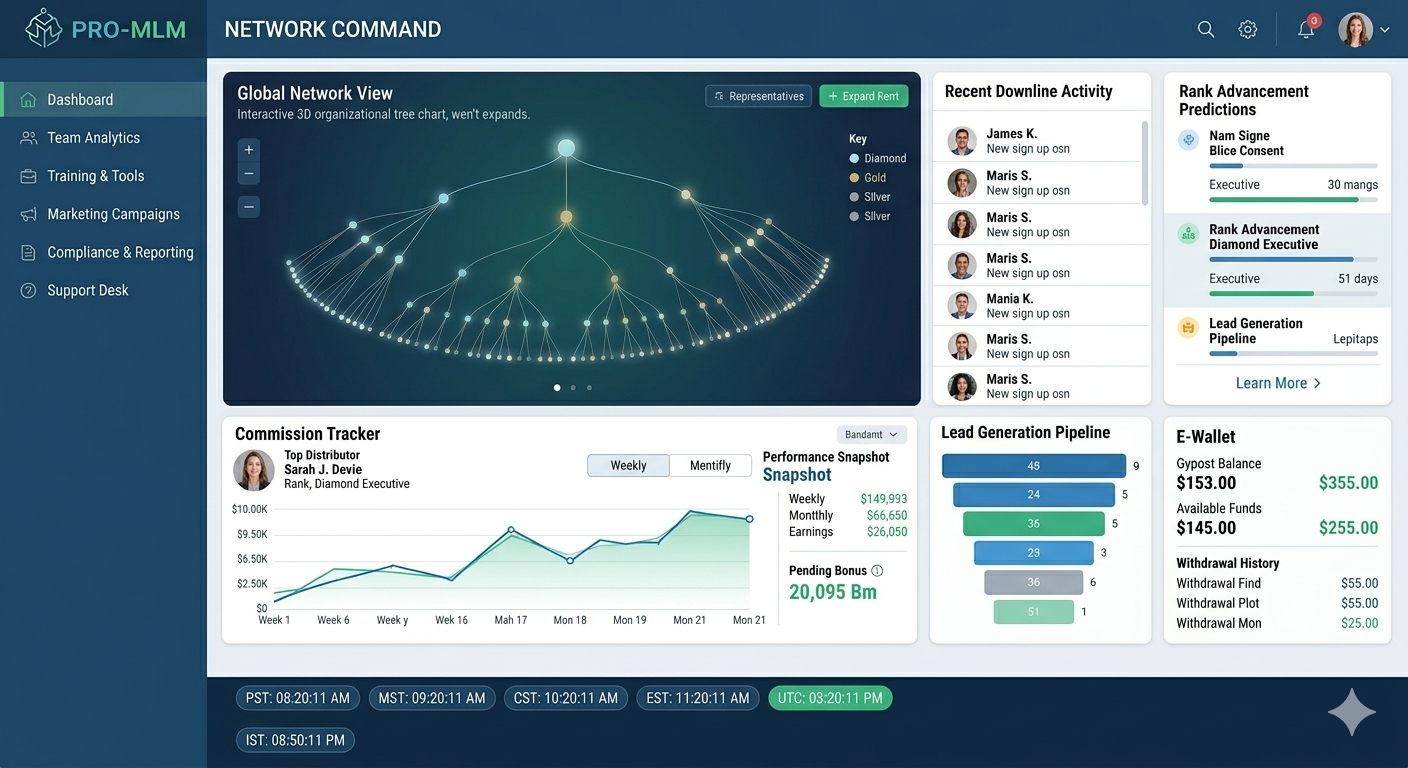
Task: Switch commission chart to Mentifly
Action: pos(711,465)
